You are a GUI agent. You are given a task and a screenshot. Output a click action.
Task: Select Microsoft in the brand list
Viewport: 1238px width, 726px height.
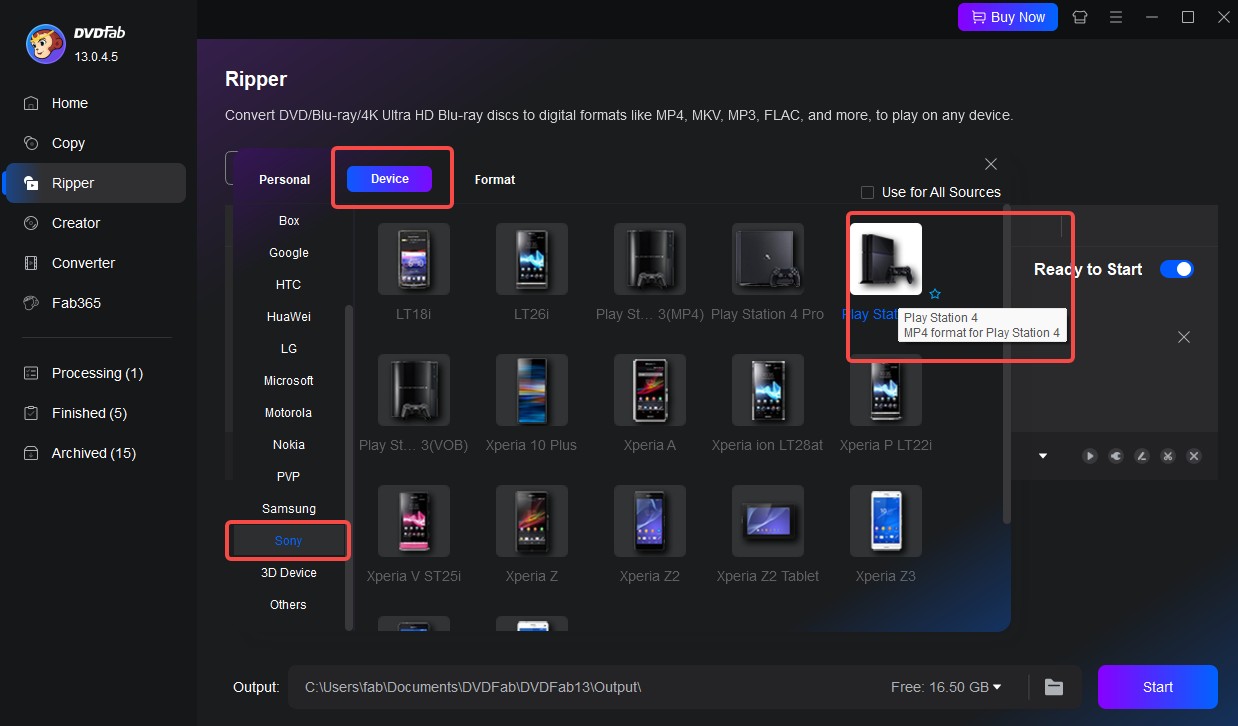click(x=289, y=381)
